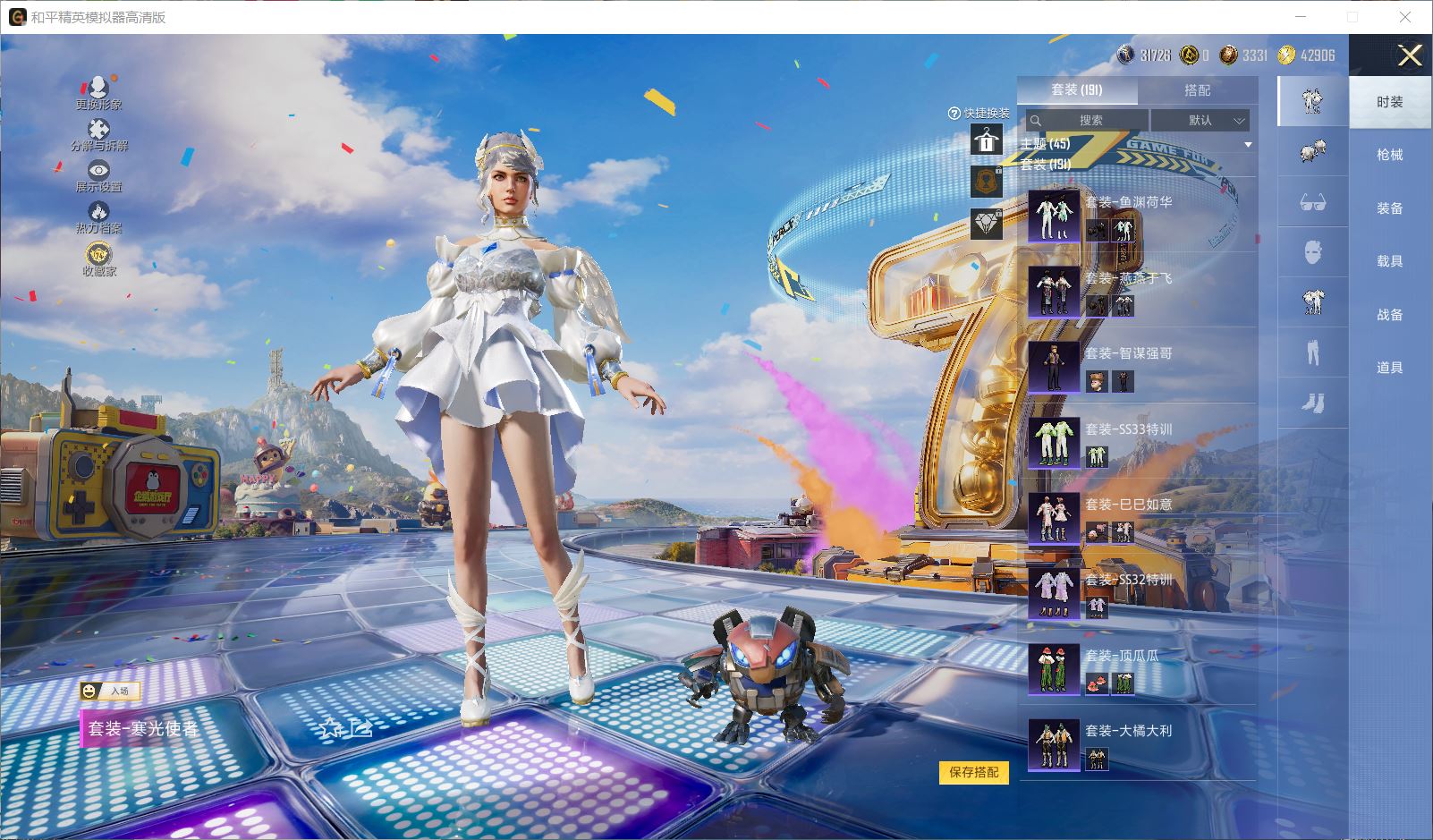Click the search magnifier icon
Viewport: 1433px width, 840px height.
tap(1036, 121)
